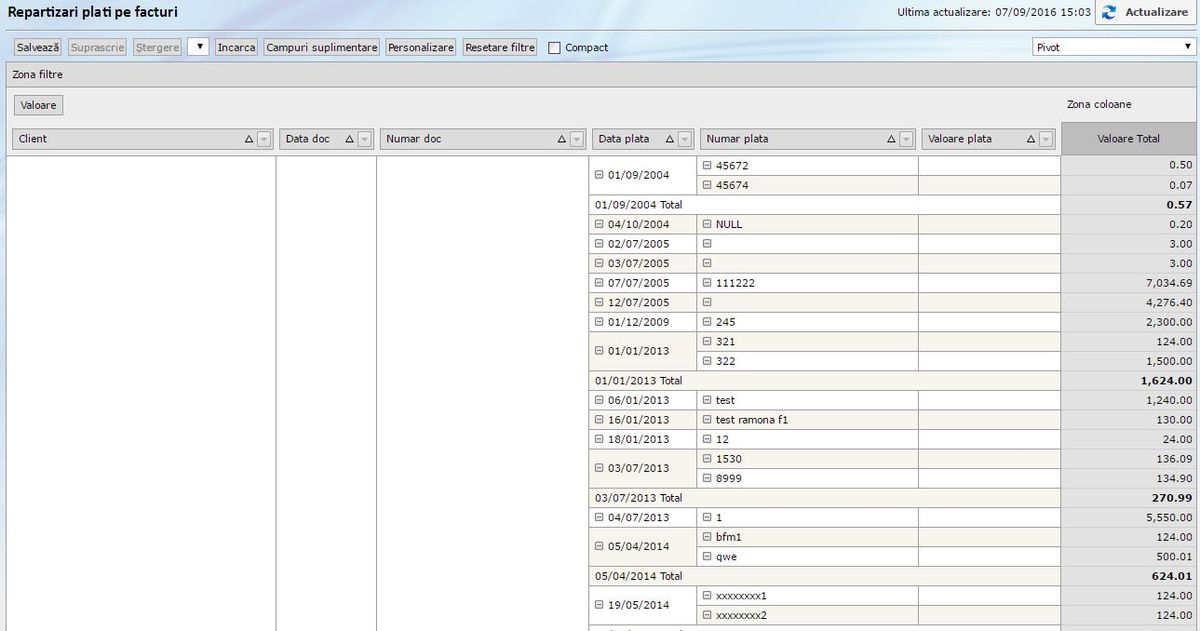Collapse the 01/09/2004 date row
Image resolution: width=1200 pixels, height=631 pixels.
(x=600, y=175)
